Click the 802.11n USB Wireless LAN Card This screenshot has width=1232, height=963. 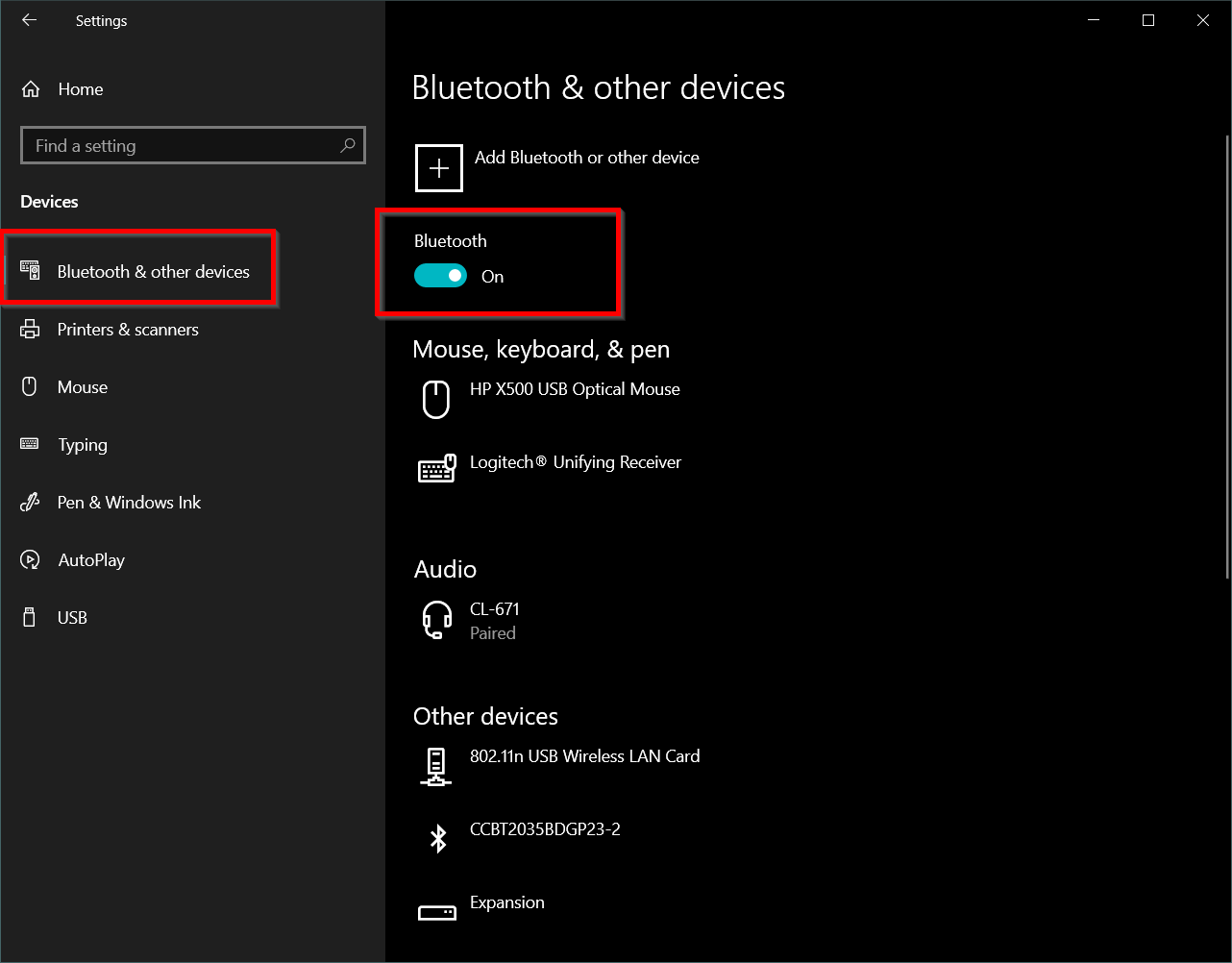pos(584,756)
